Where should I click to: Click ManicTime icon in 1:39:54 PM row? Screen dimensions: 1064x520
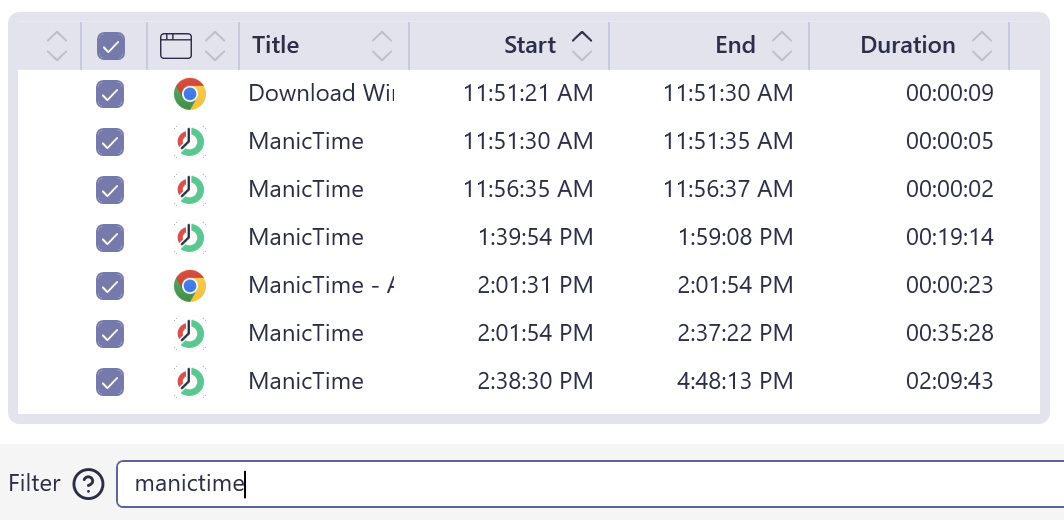coord(189,238)
